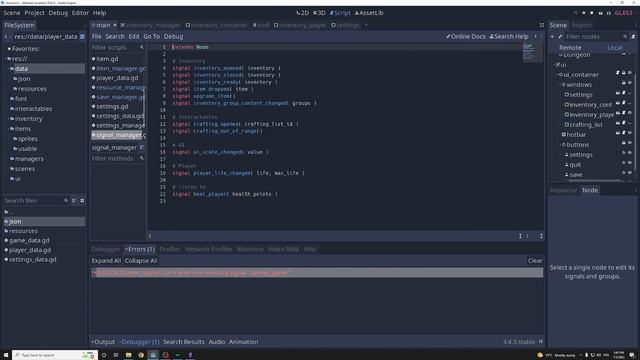640x360 pixels.
Task: Signal icon on save button node
Action: coord(623,173)
